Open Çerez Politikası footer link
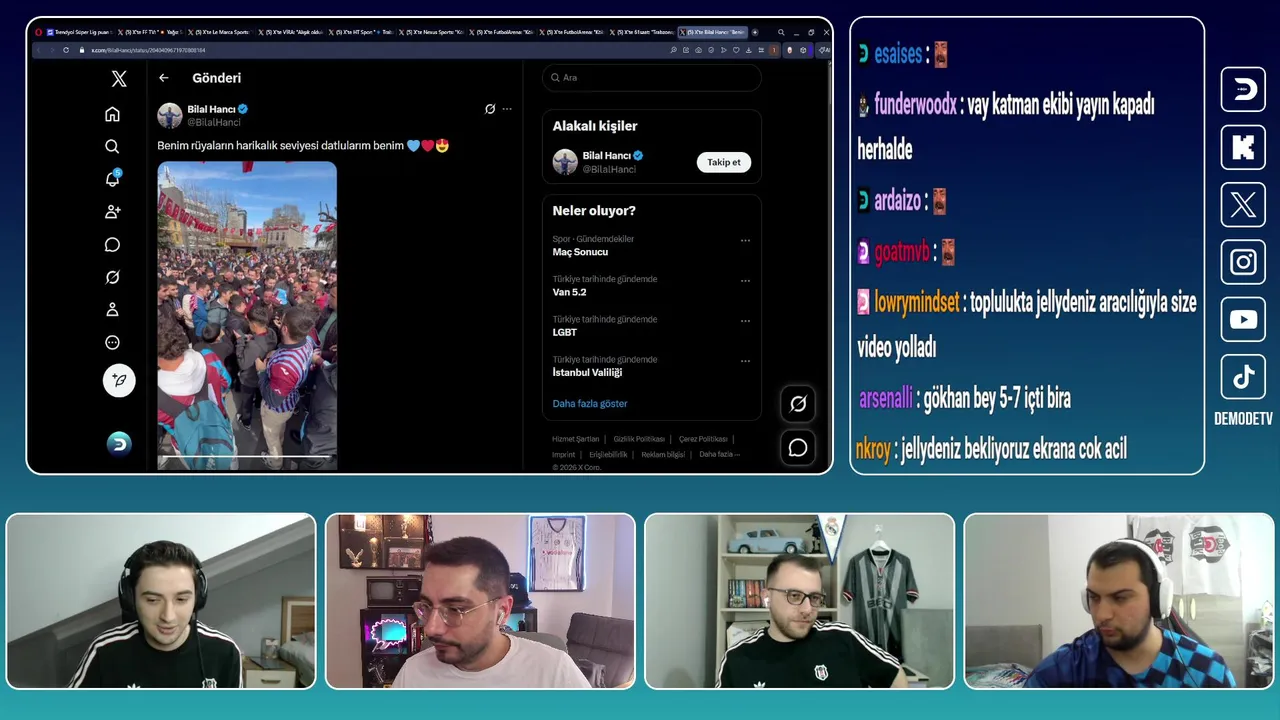Screen dimensions: 1280x720 click(x=703, y=439)
